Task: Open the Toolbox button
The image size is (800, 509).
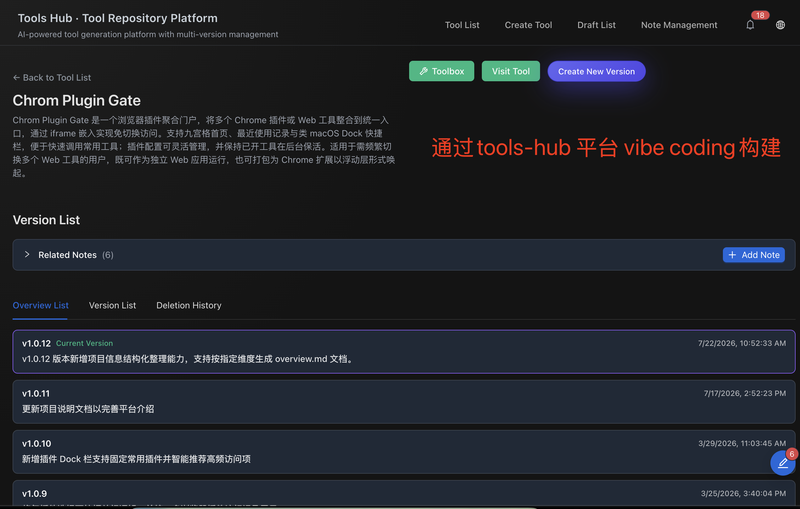Action: 441,71
